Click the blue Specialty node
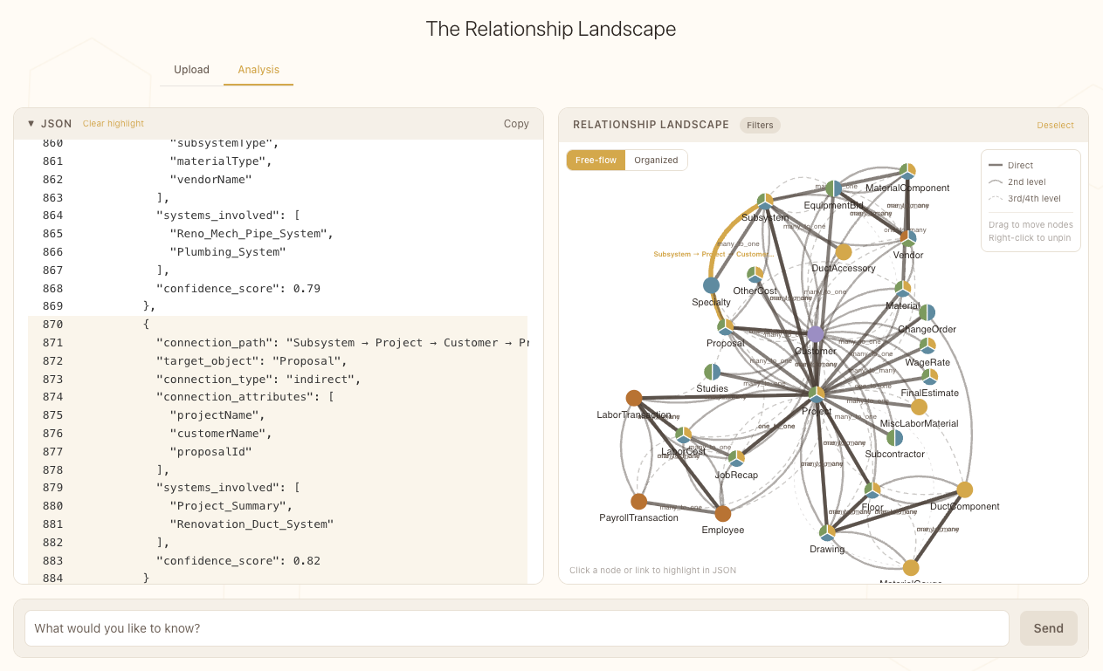The width and height of the screenshot is (1104, 672). pyautogui.click(x=711, y=286)
